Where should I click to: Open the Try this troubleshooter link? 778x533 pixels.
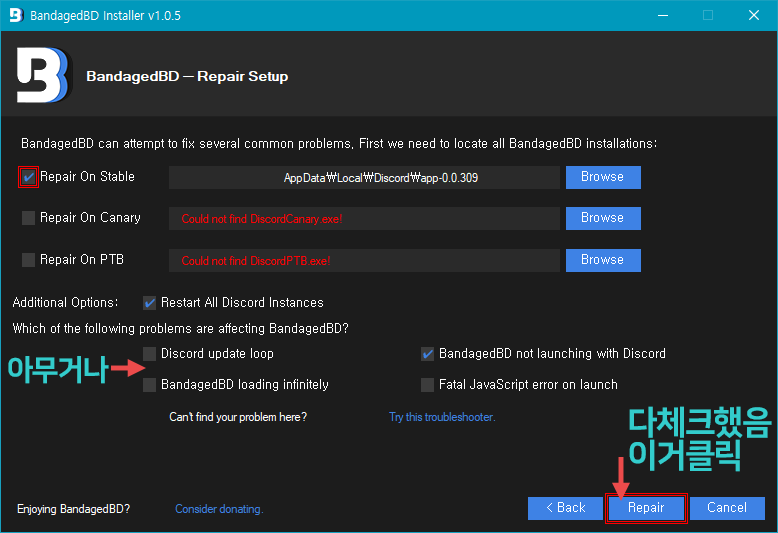click(x=442, y=417)
